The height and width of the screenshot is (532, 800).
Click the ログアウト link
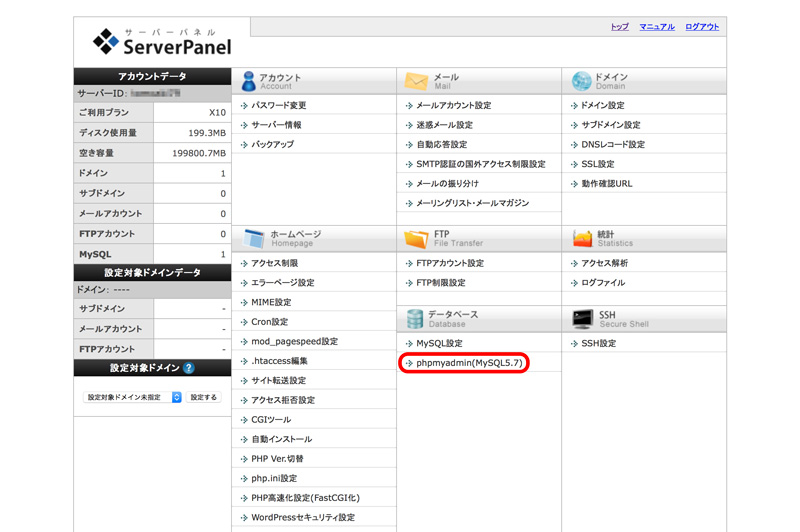pyautogui.click(x=702, y=27)
